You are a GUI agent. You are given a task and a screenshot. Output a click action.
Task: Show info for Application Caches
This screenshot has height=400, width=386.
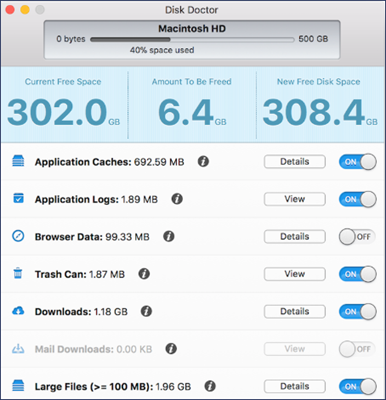203,162
